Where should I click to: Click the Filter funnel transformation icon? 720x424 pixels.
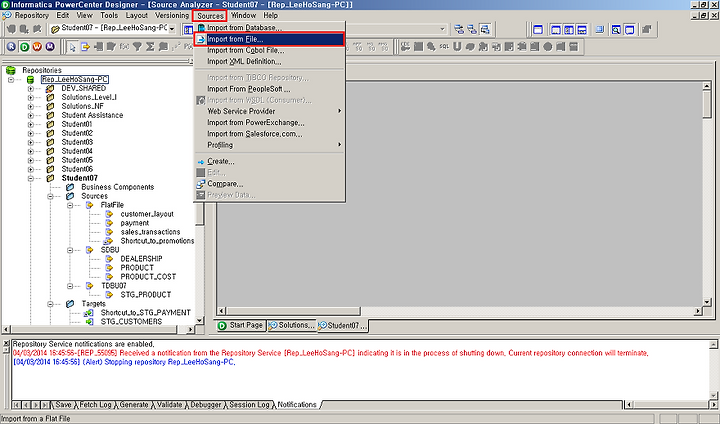pos(137,47)
